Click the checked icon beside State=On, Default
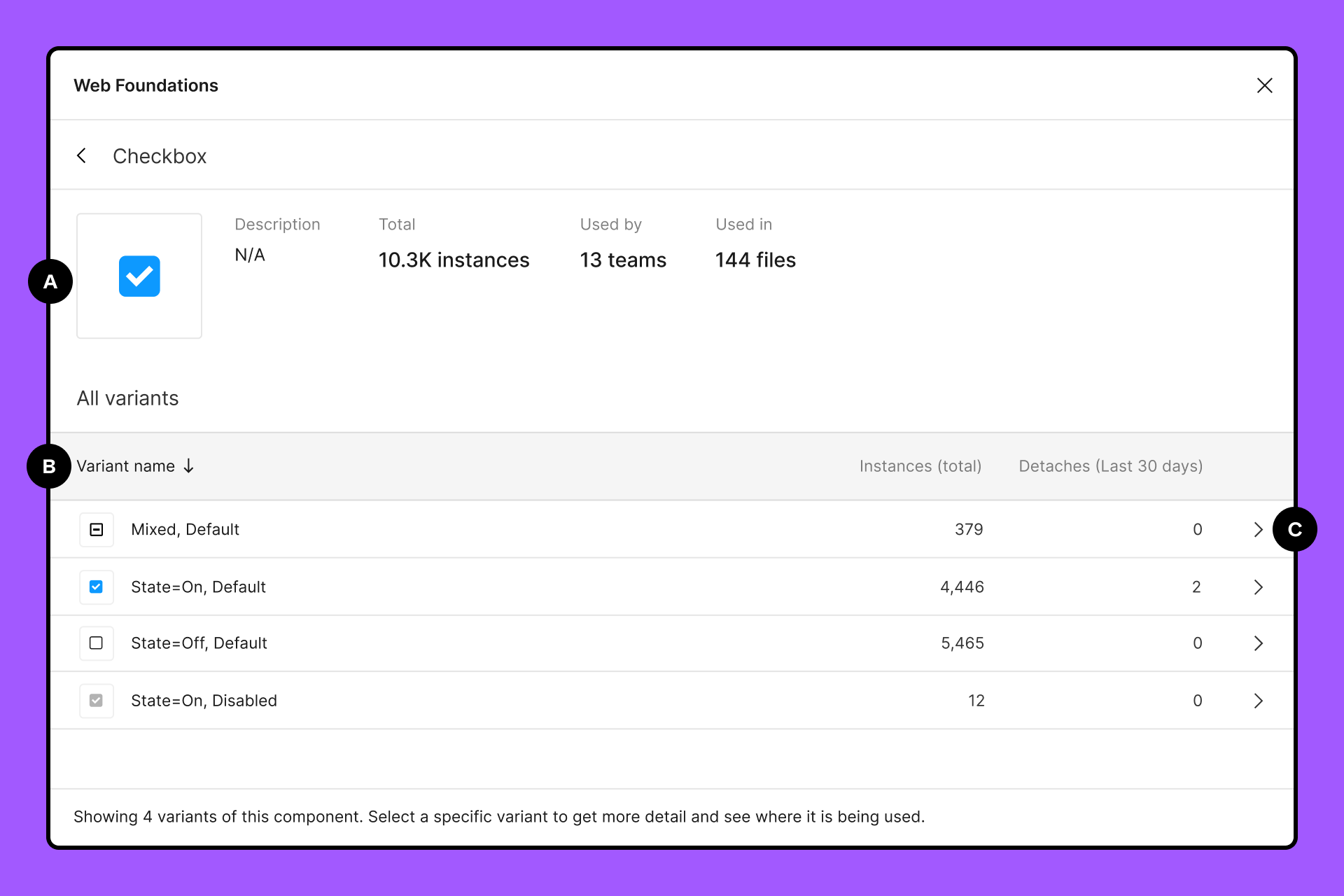 click(x=96, y=587)
